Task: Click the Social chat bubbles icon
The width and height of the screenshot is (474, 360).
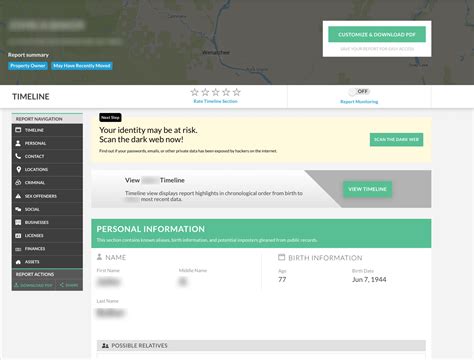Action: (18, 209)
